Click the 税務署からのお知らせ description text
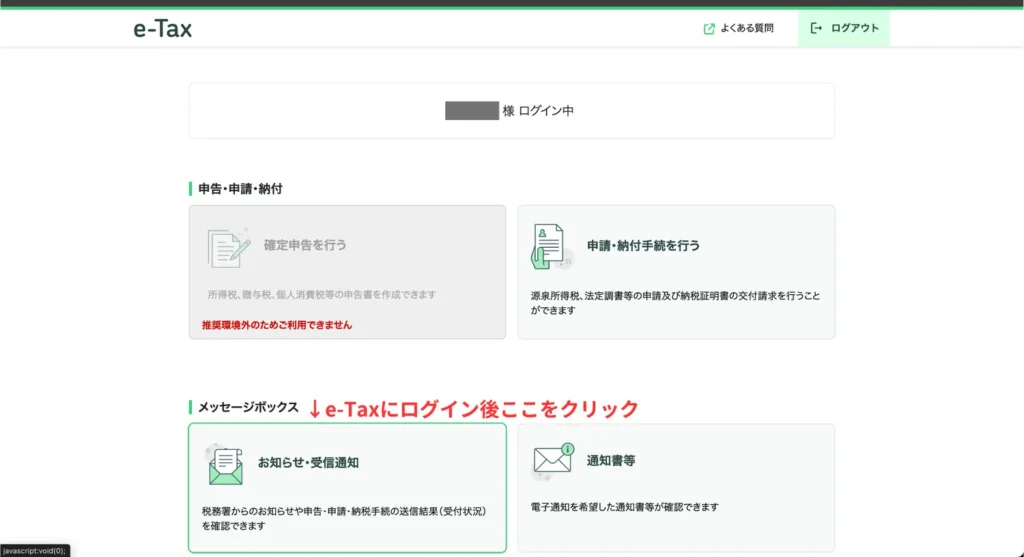1024x557 pixels. 344,518
